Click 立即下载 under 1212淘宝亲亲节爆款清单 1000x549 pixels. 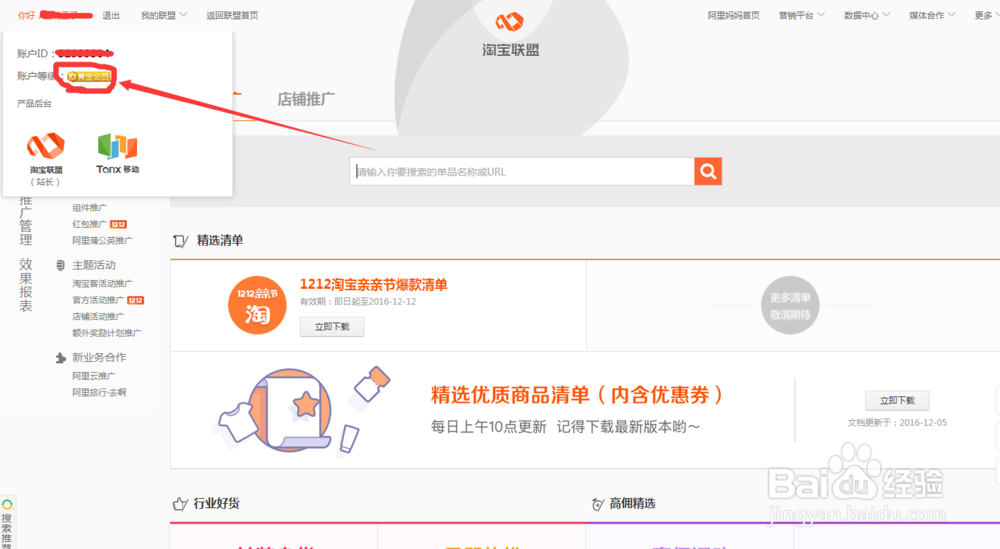332,327
